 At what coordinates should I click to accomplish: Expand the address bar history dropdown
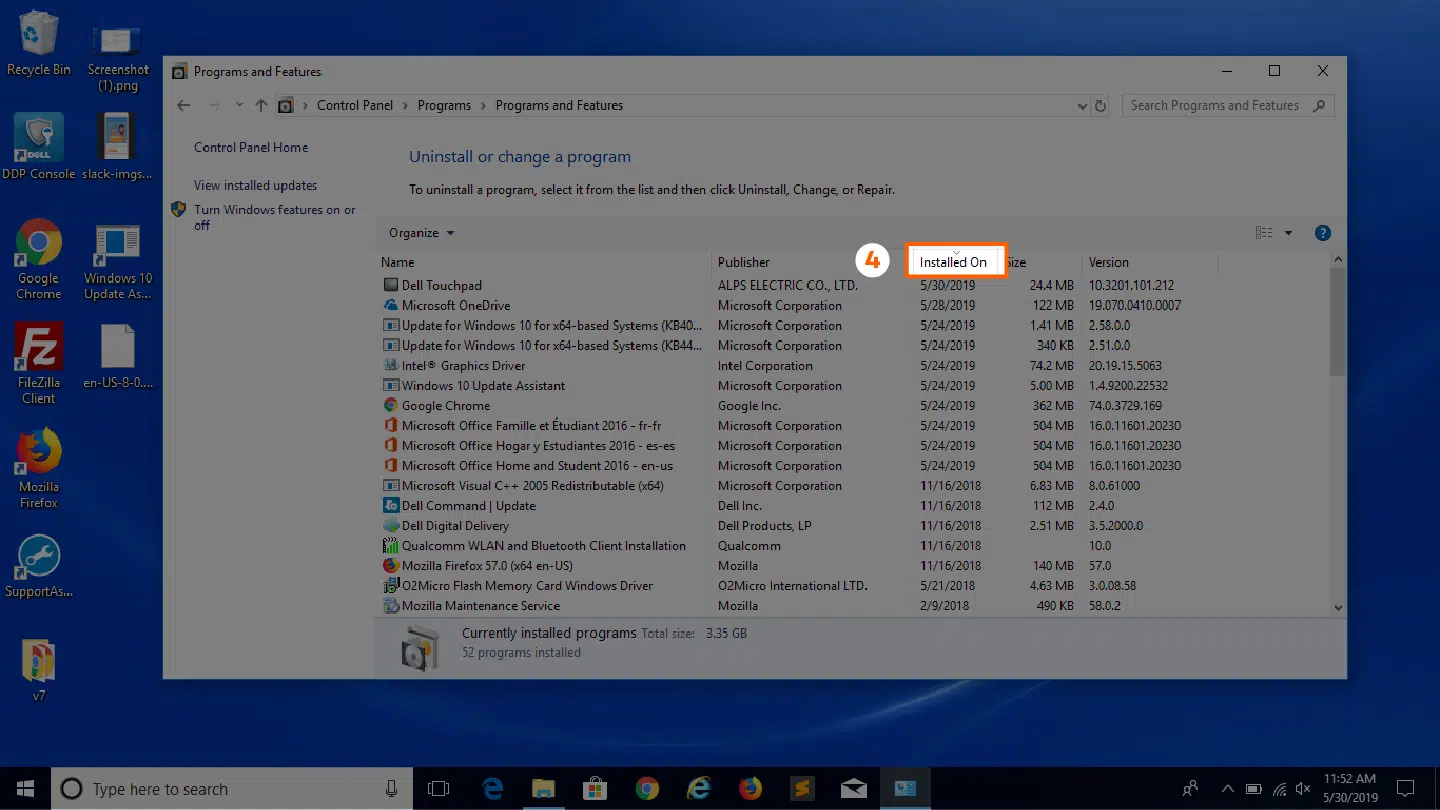tap(1082, 106)
